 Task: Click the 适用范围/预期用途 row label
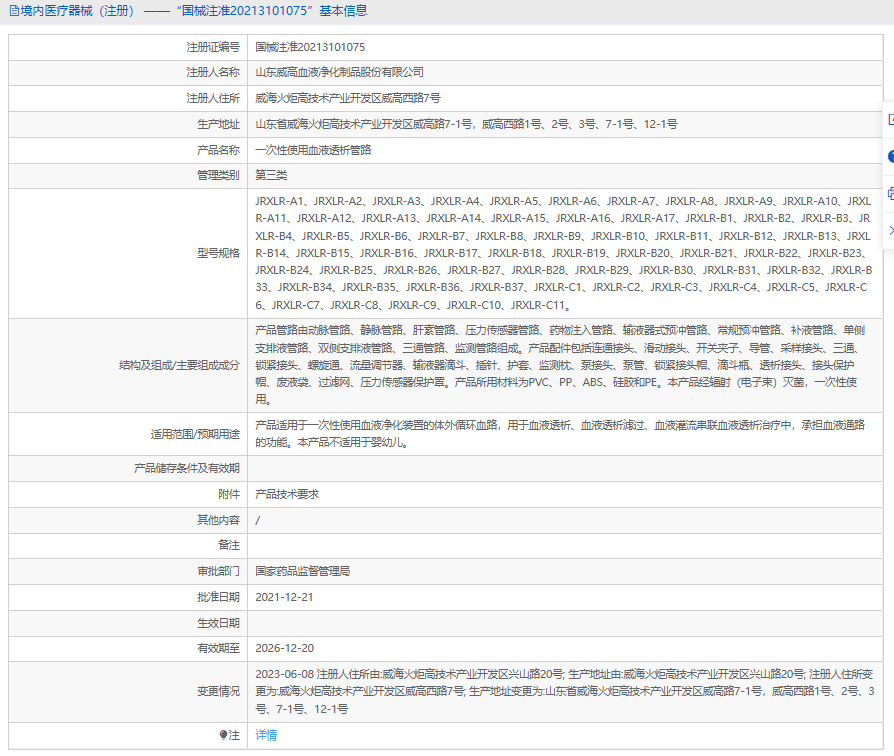[x=195, y=434]
